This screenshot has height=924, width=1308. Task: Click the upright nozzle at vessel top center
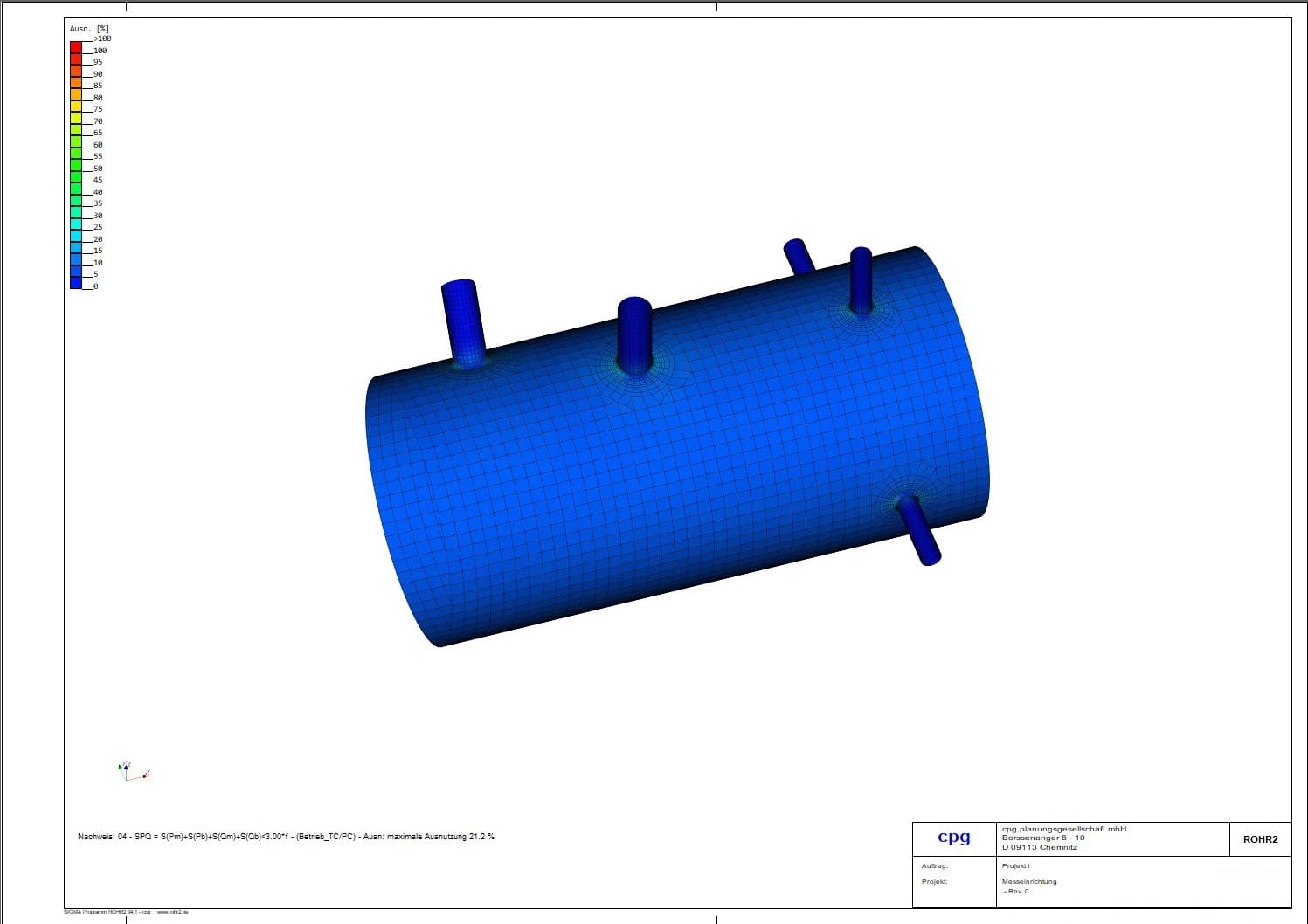coord(634,336)
